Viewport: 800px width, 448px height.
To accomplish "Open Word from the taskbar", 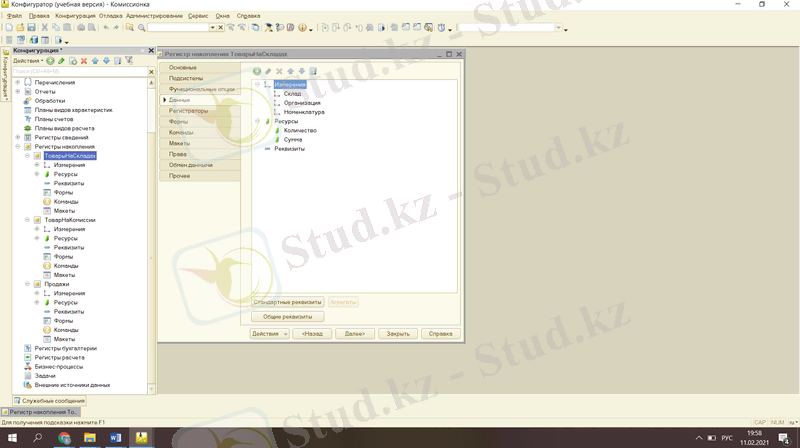I will (x=115, y=438).
